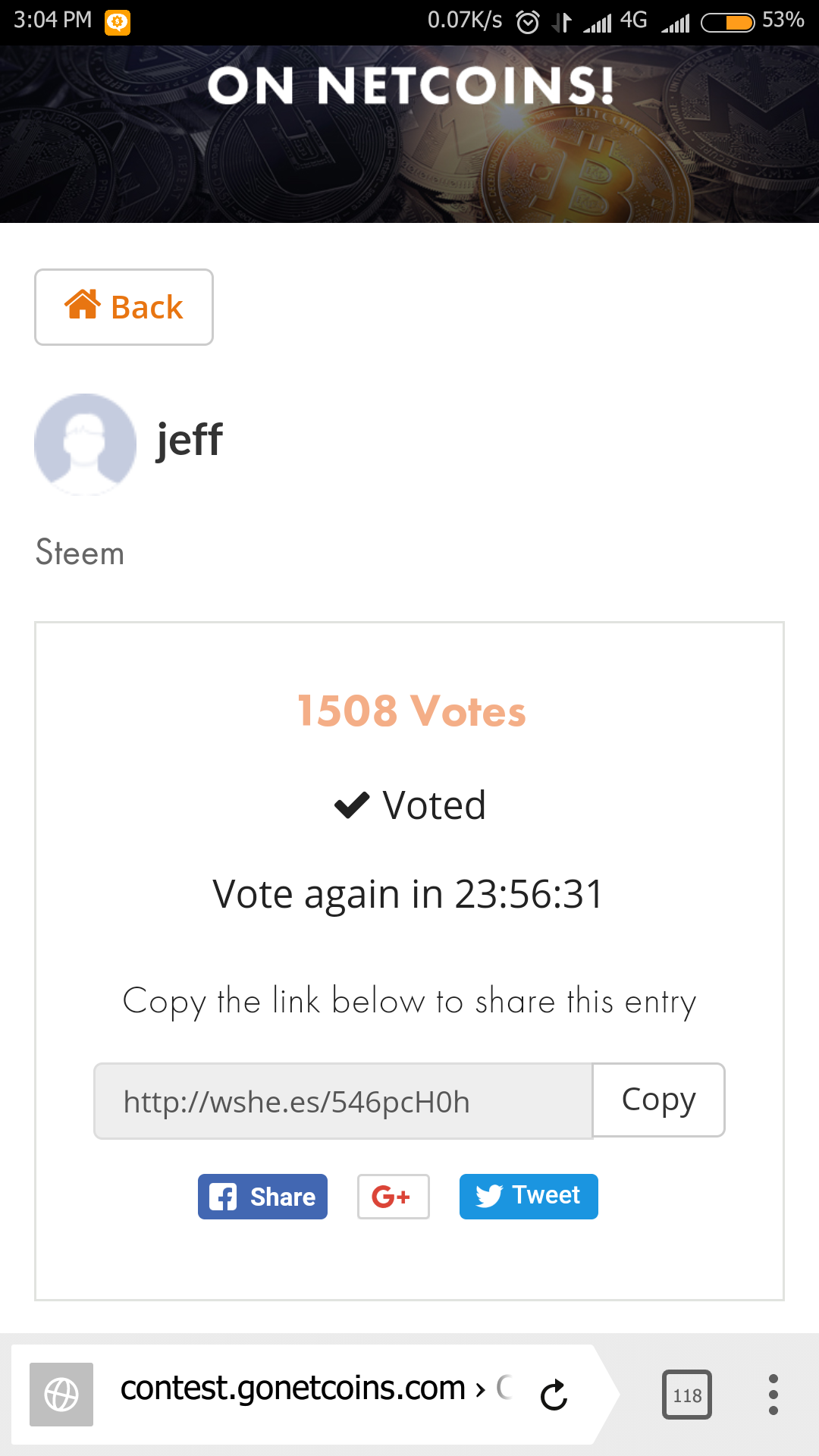
Task: Tap the 1508 Votes counter
Action: coord(411,711)
